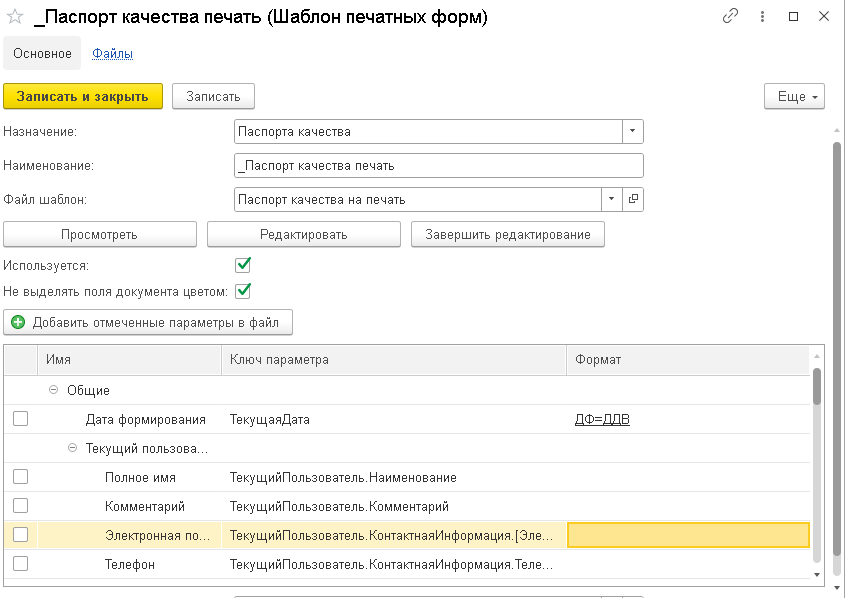Uncheck Не выделять поля документа цветом
This screenshot has width=845, height=598.
[x=242, y=292]
